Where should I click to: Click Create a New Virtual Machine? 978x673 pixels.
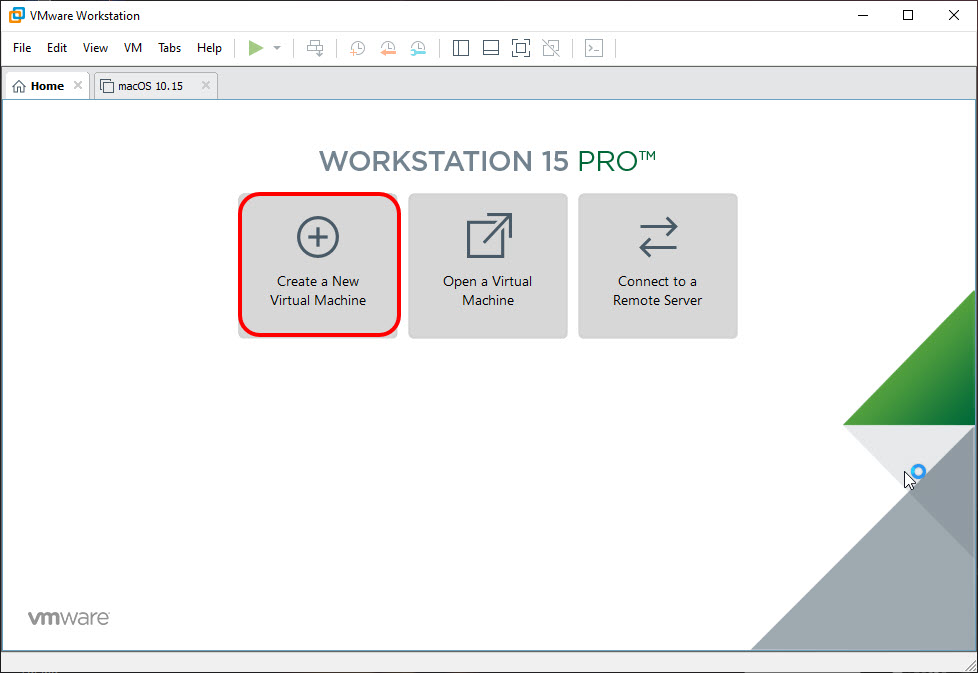(318, 265)
